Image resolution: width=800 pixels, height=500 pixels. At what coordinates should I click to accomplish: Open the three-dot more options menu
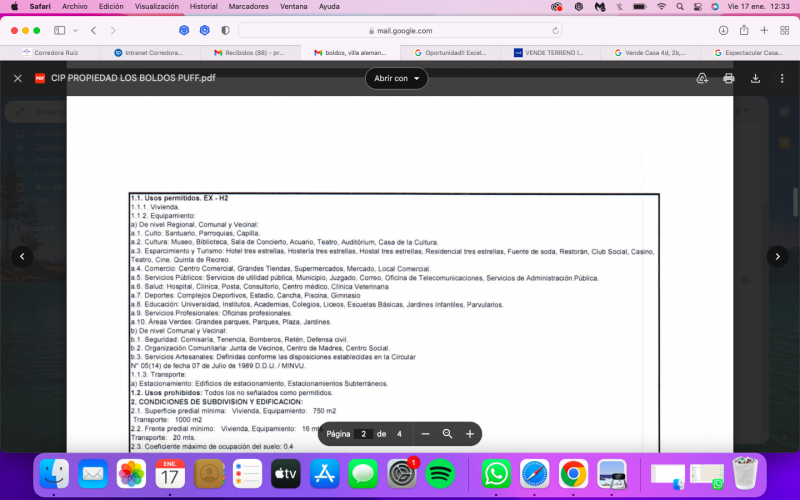click(x=782, y=78)
